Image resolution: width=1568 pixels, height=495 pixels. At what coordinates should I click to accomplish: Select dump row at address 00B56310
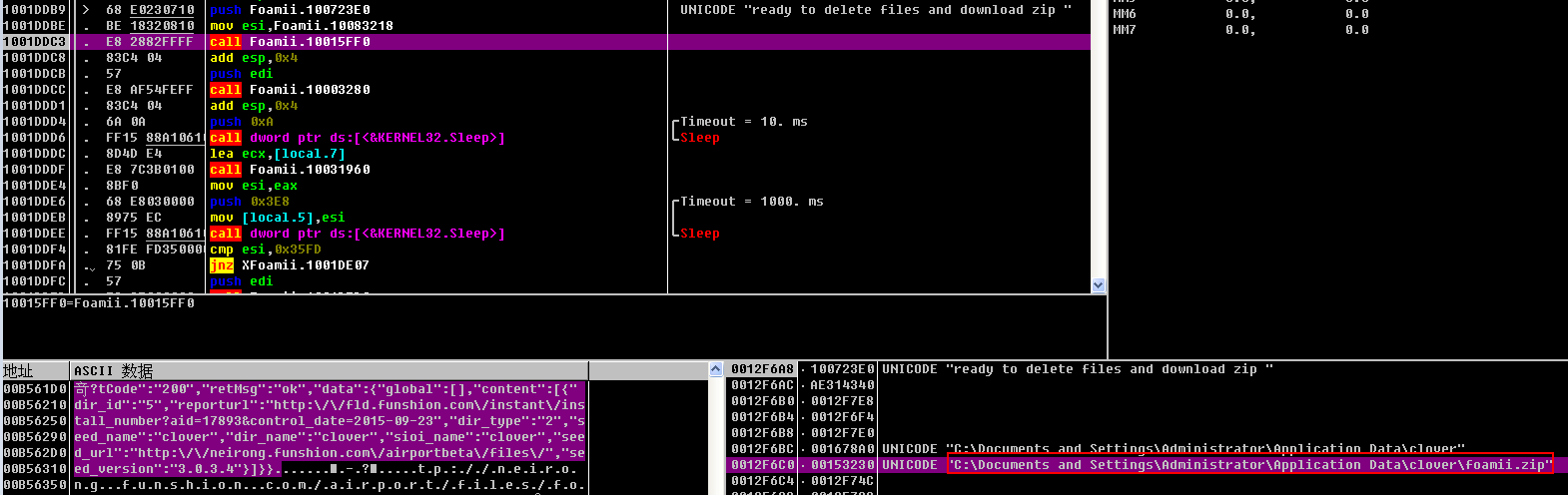pos(35,469)
